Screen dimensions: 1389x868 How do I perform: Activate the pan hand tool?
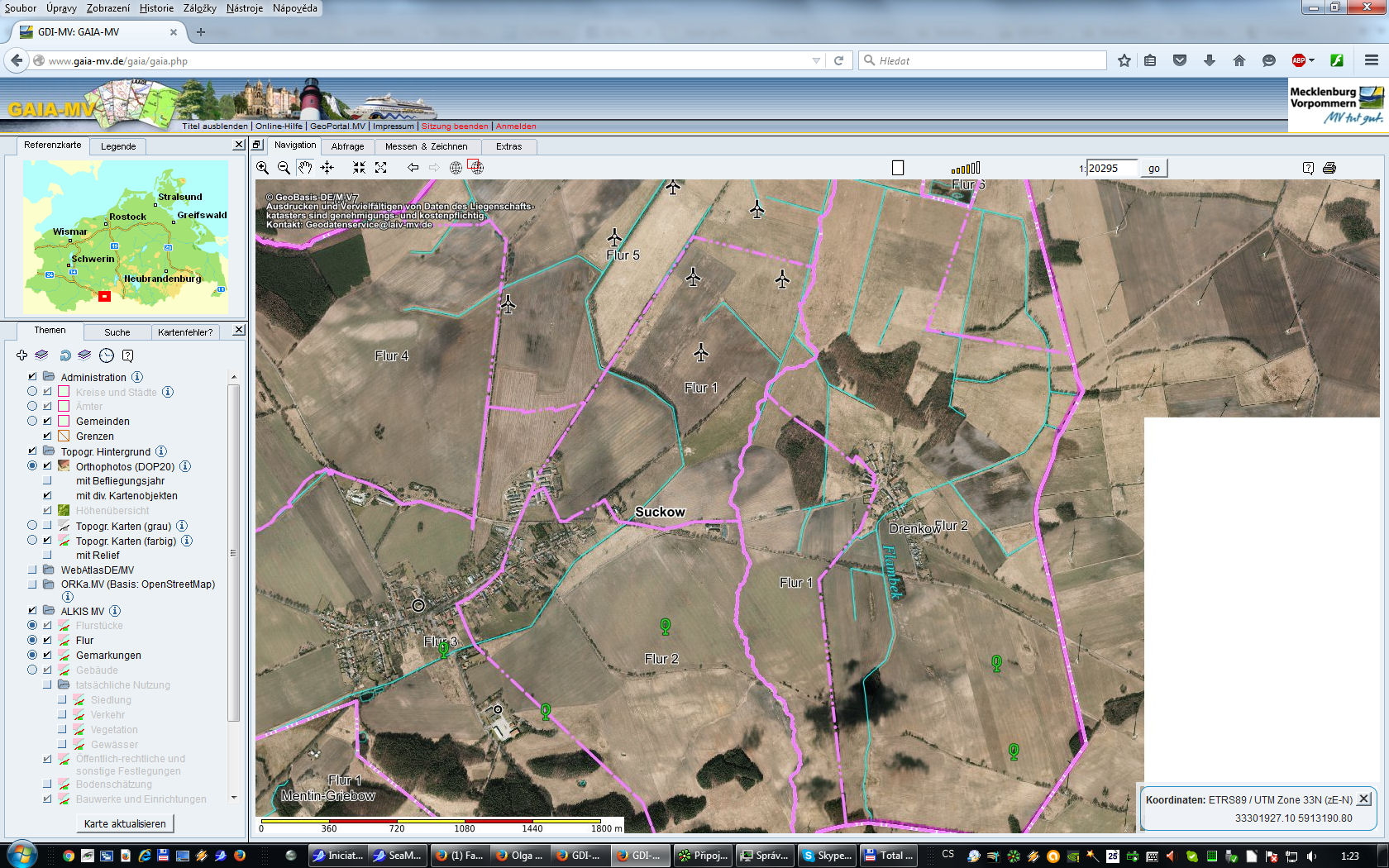pos(305,168)
